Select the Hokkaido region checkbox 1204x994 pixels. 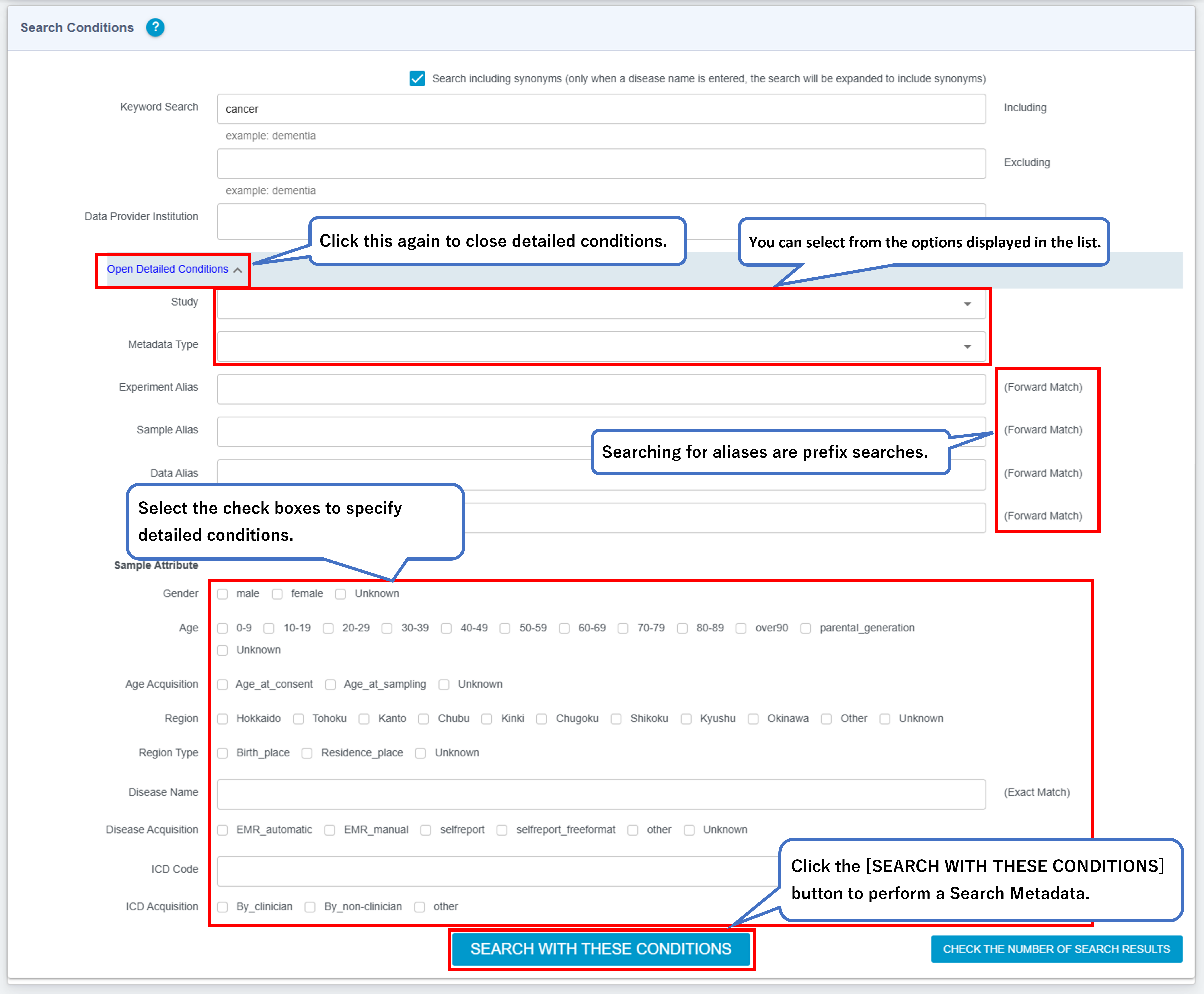click(223, 719)
